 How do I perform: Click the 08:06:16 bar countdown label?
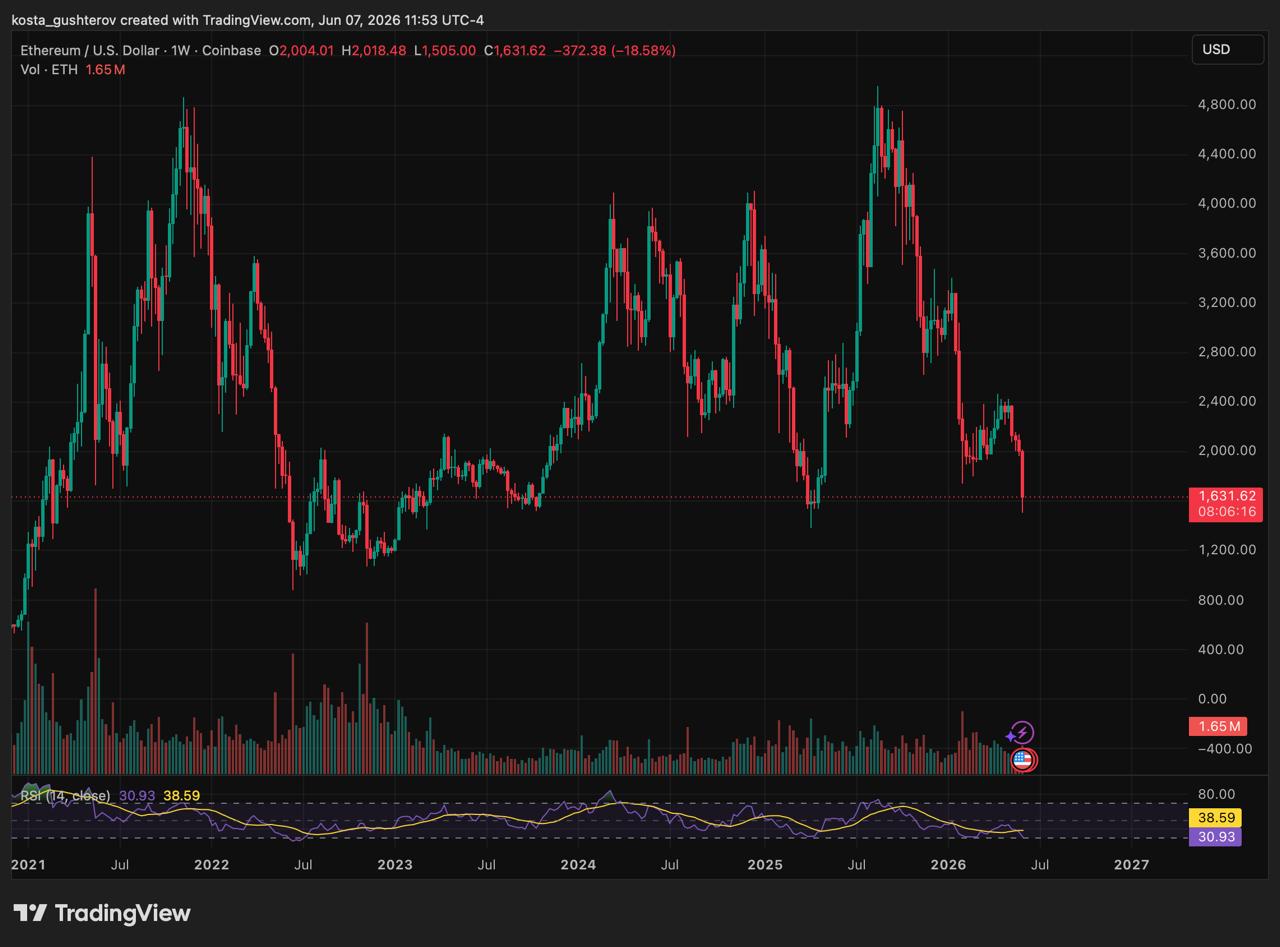click(x=1226, y=512)
